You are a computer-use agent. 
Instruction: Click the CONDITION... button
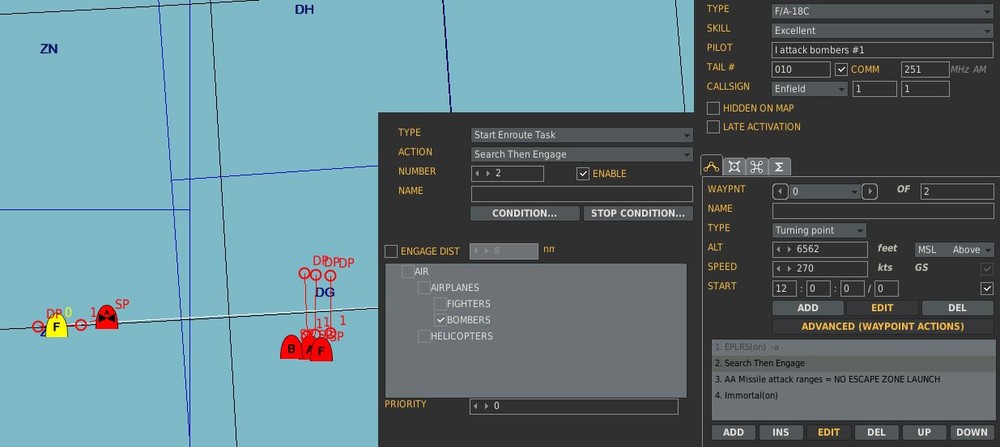pos(524,214)
